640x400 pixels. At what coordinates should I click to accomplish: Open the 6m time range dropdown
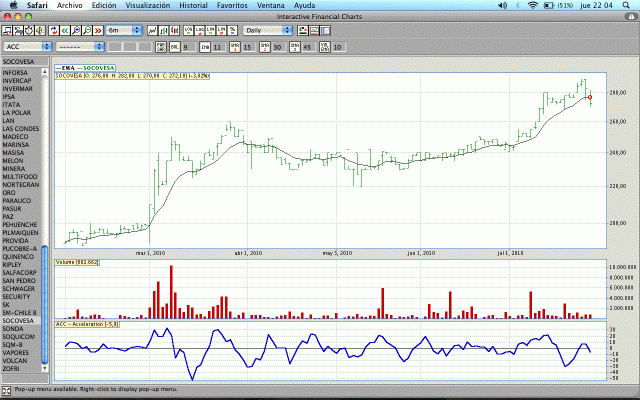125,31
